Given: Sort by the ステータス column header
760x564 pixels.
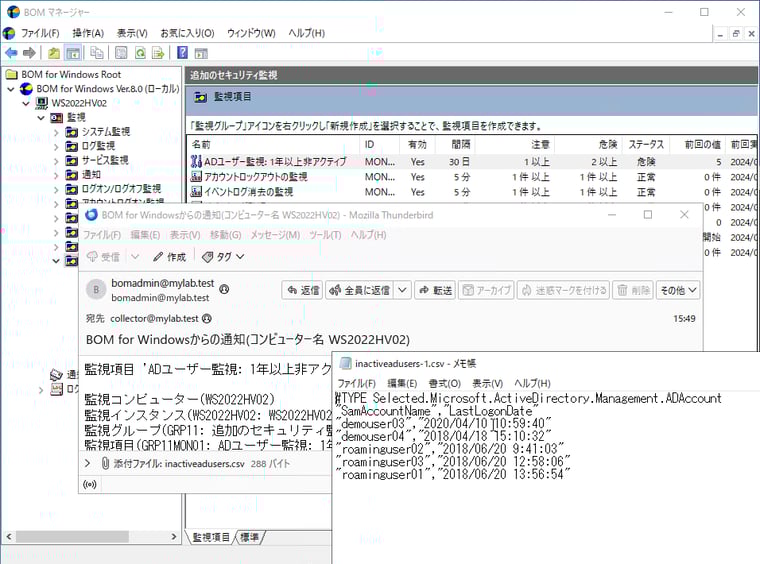Looking at the screenshot, I should click(646, 144).
